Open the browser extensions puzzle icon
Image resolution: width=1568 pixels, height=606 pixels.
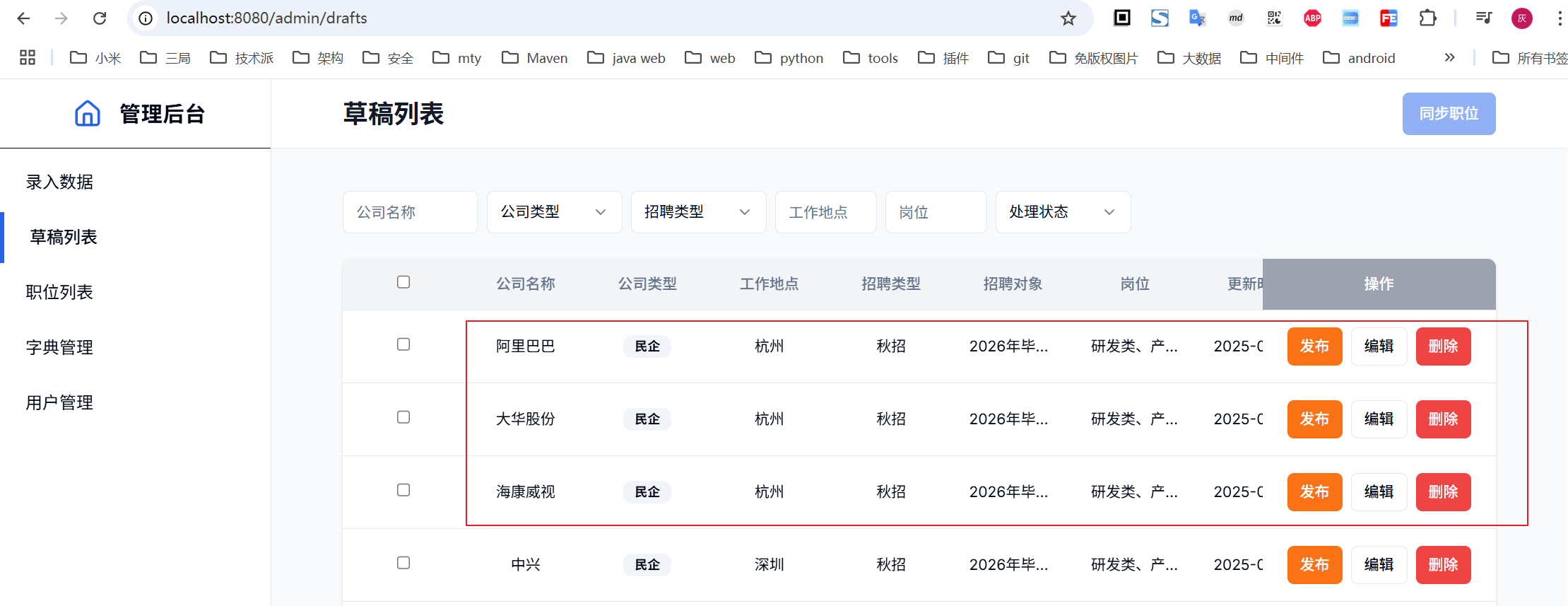tap(1427, 18)
